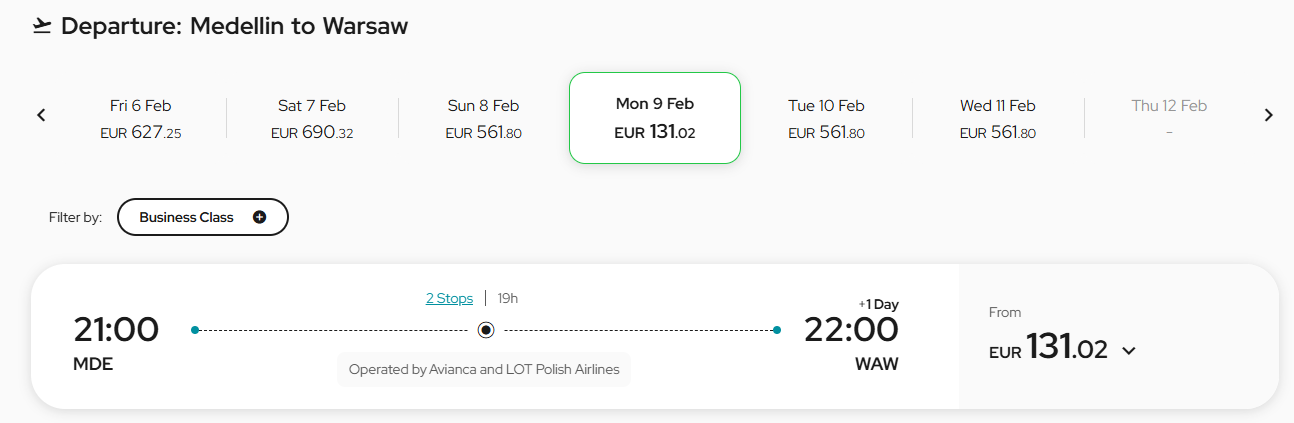Select Tue 10 Feb date tab
The width and height of the screenshot is (1294, 423).
point(826,118)
